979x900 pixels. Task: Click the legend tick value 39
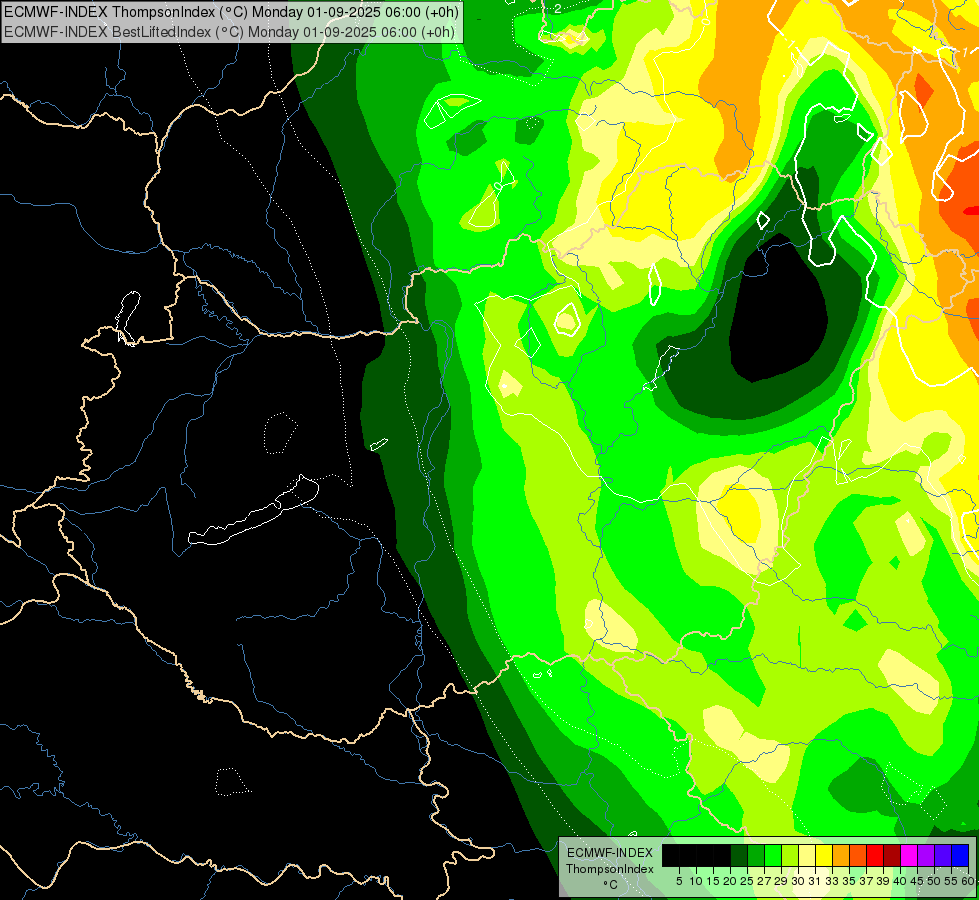(884, 881)
